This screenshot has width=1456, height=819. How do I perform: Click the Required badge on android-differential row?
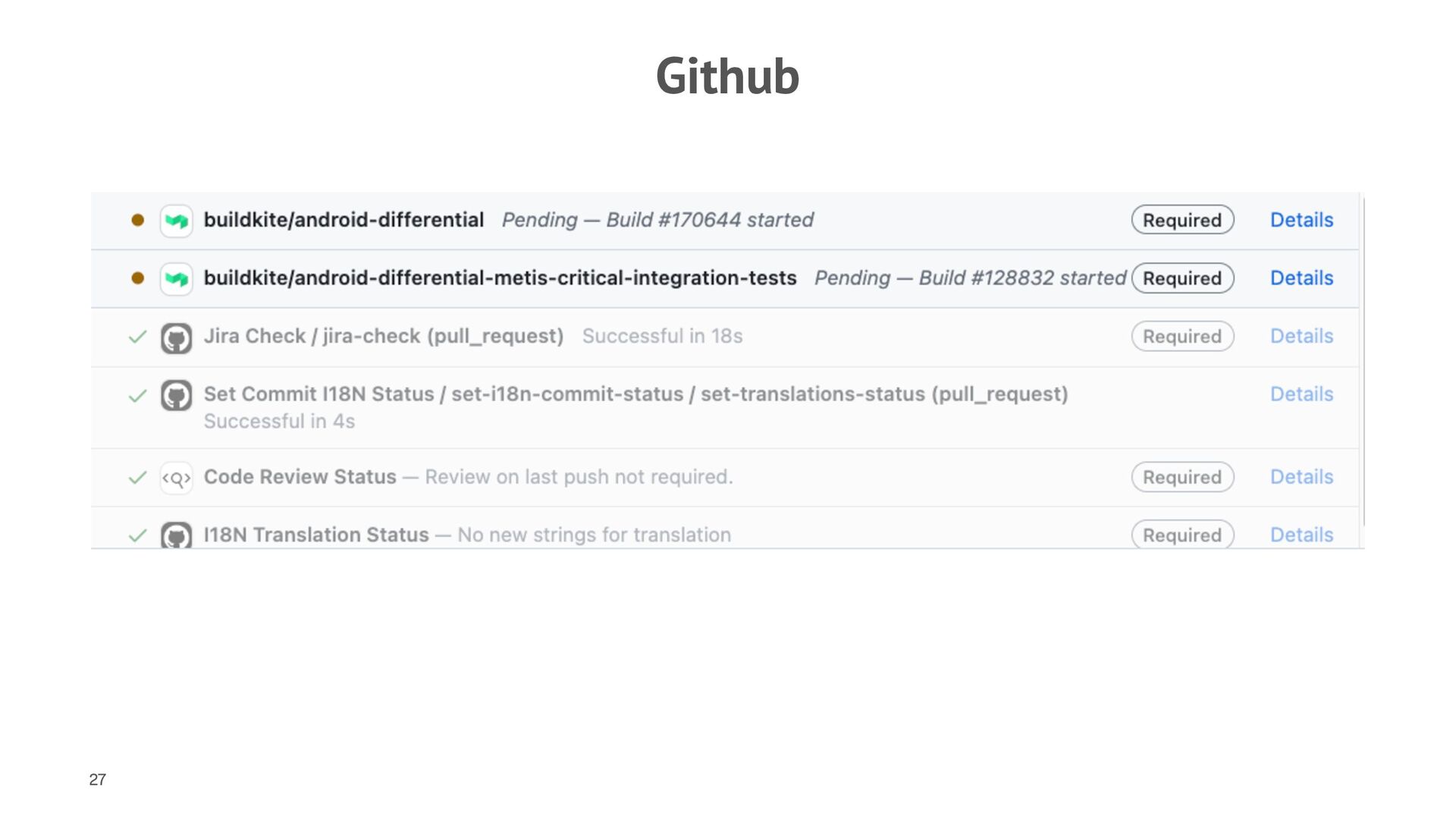[1182, 220]
